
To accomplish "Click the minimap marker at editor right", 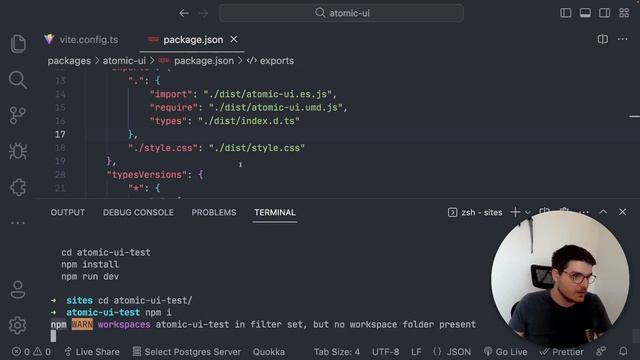I will [x=634, y=116].
